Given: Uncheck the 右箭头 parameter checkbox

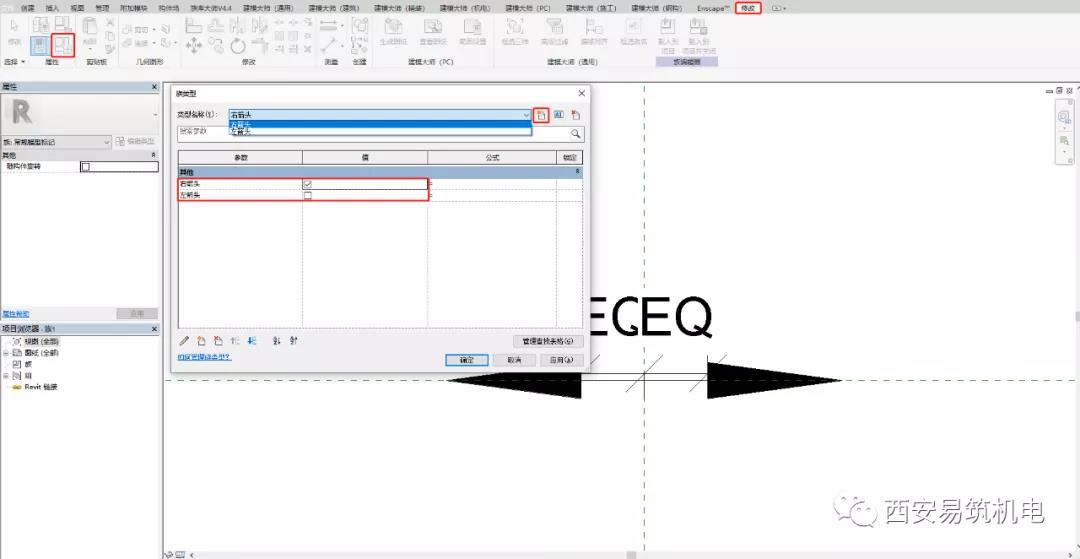Looking at the screenshot, I should tap(308, 184).
